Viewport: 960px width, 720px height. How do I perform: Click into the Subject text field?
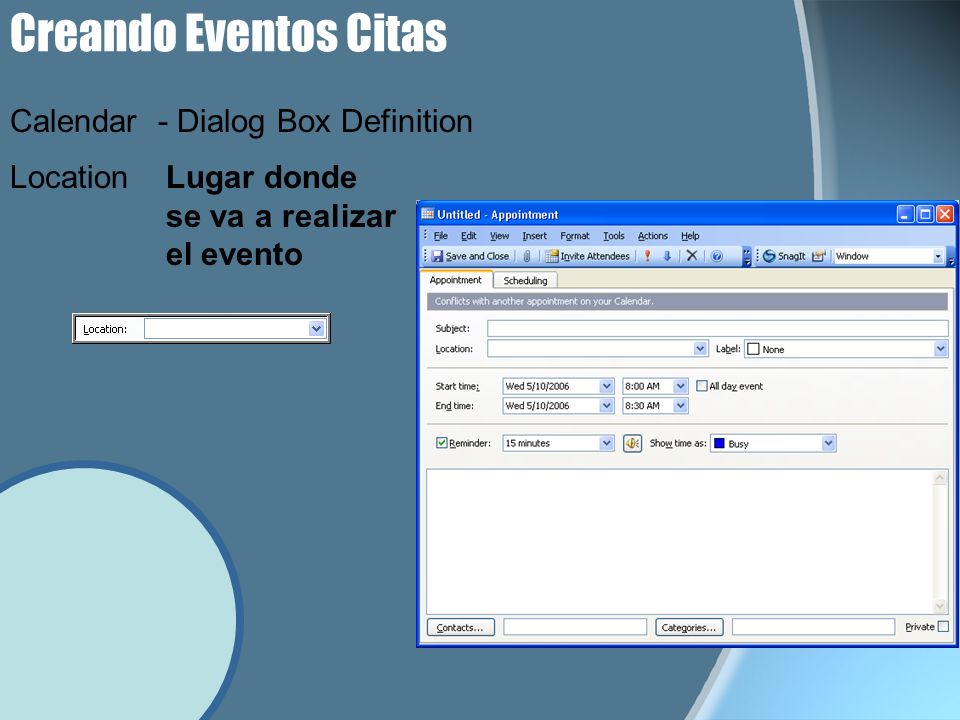[718, 328]
